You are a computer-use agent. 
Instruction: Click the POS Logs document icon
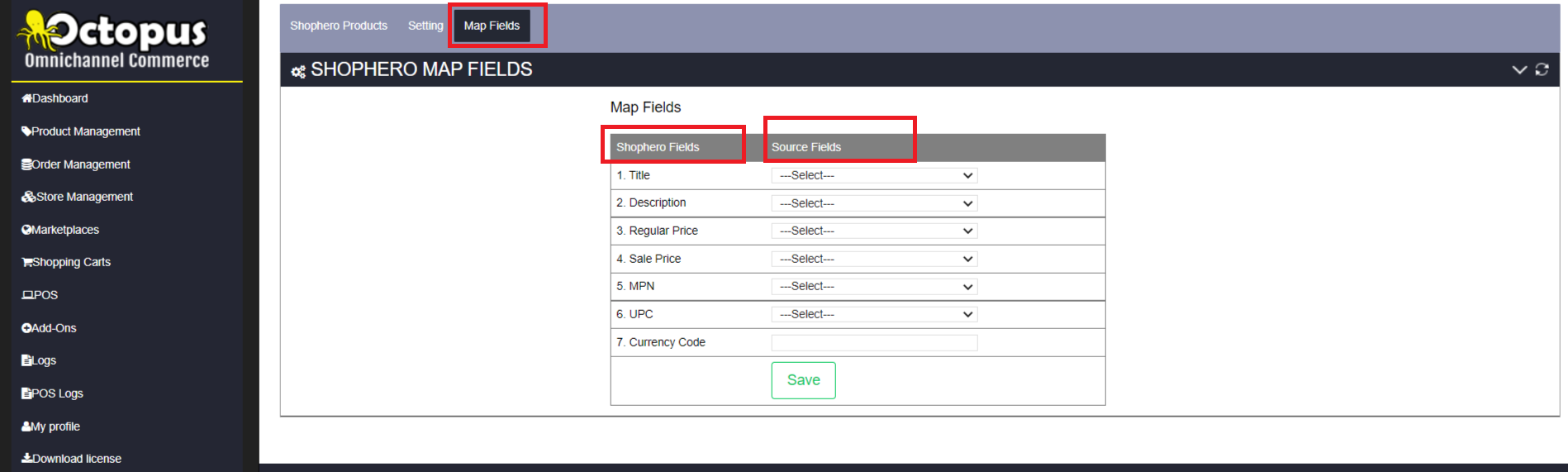[26, 393]
